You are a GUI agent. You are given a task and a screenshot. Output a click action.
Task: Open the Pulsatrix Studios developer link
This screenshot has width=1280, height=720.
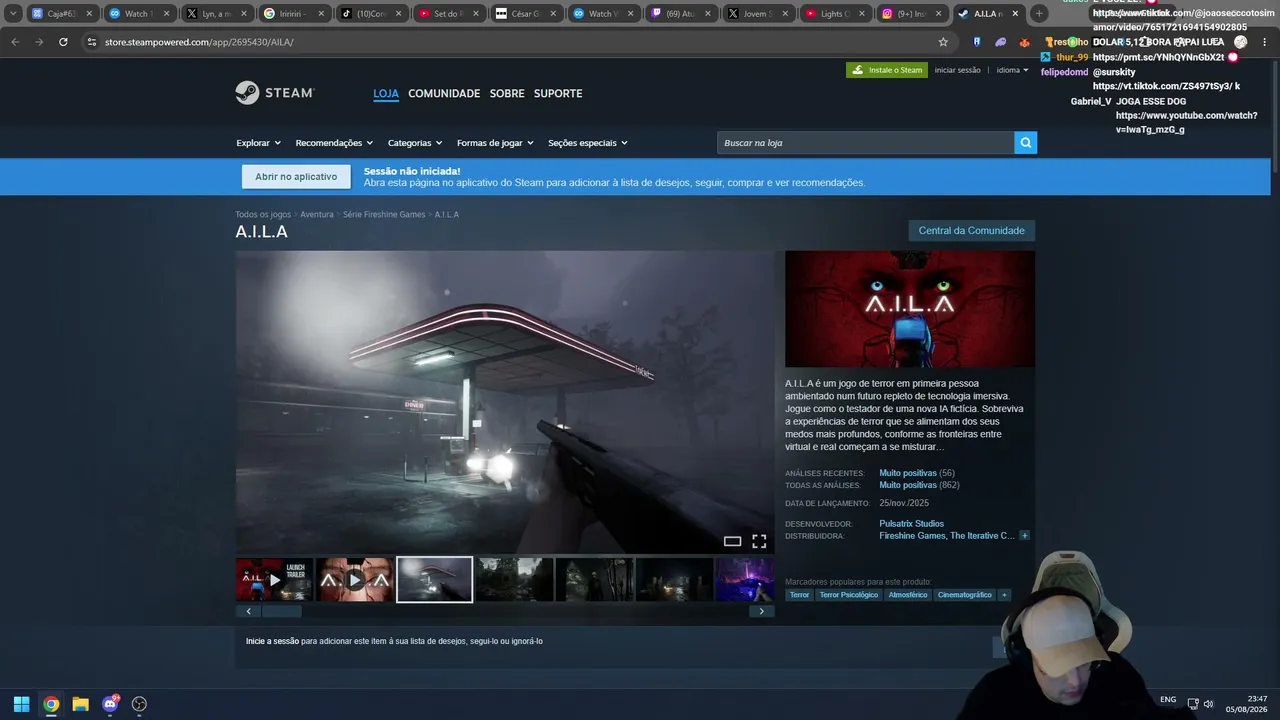pos(911,524)
